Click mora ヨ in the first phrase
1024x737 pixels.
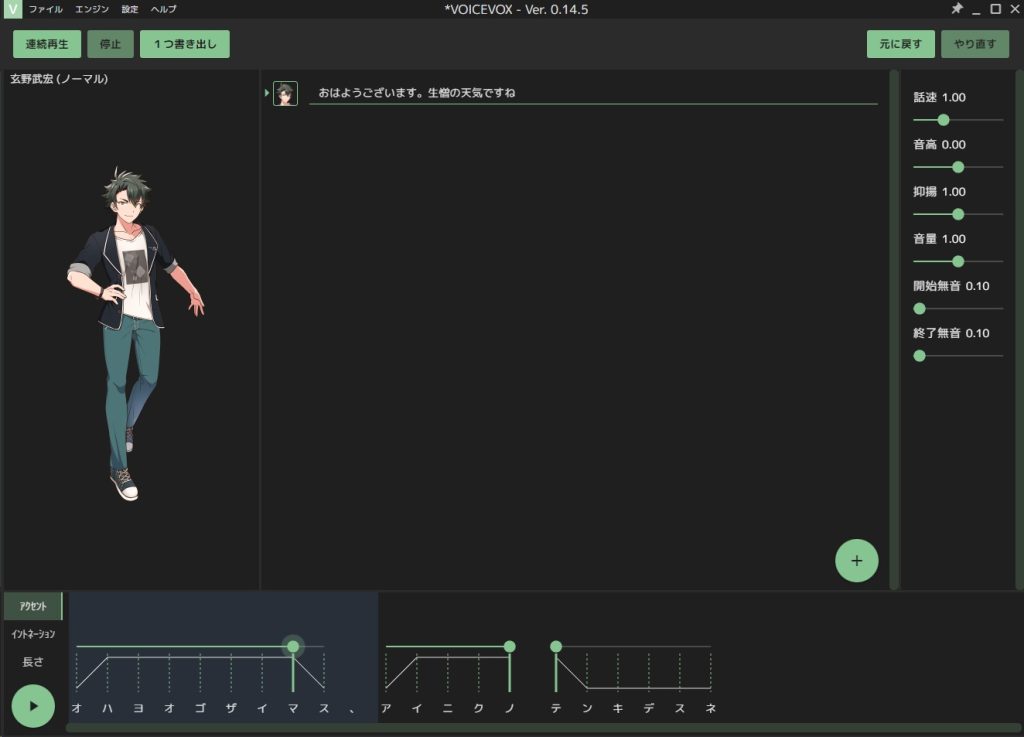[x=138, y=708]
